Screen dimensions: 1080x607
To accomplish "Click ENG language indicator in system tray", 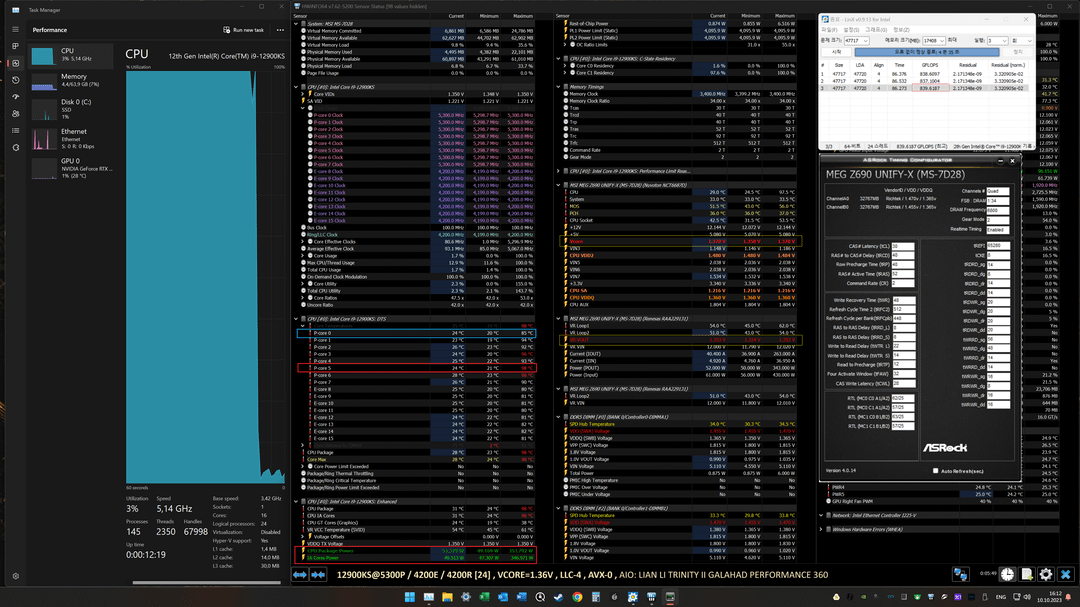I will click(x=1001, y=597).
